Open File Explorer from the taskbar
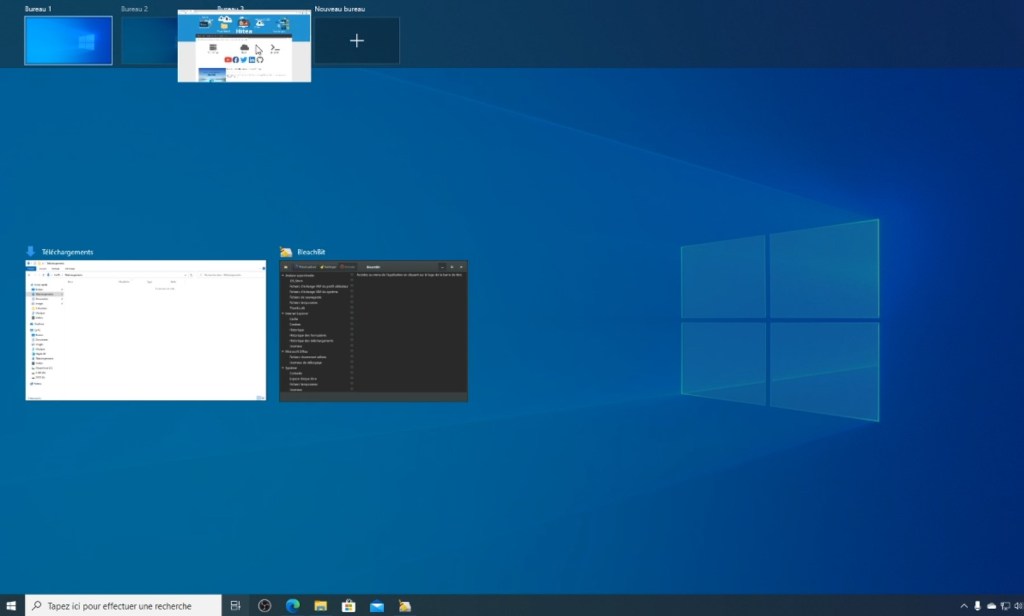 (321, 605)
